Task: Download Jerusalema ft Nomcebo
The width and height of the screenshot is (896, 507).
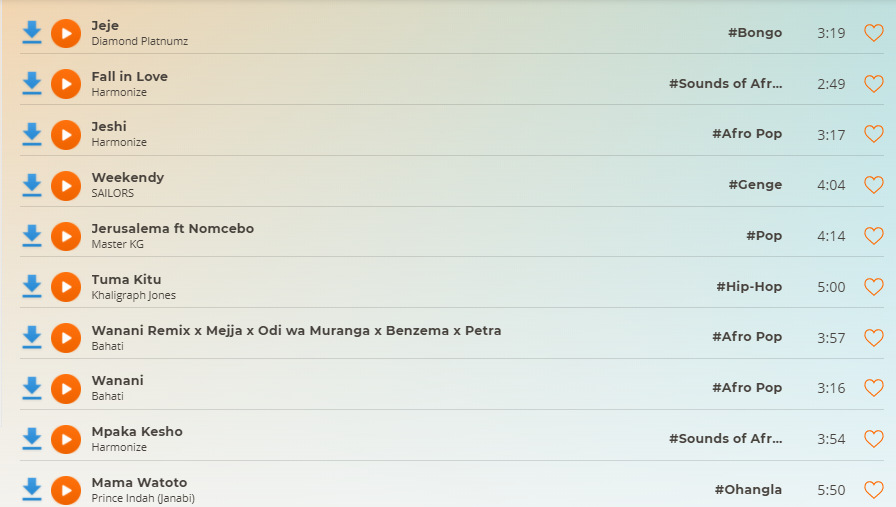Action: [32, 236]
